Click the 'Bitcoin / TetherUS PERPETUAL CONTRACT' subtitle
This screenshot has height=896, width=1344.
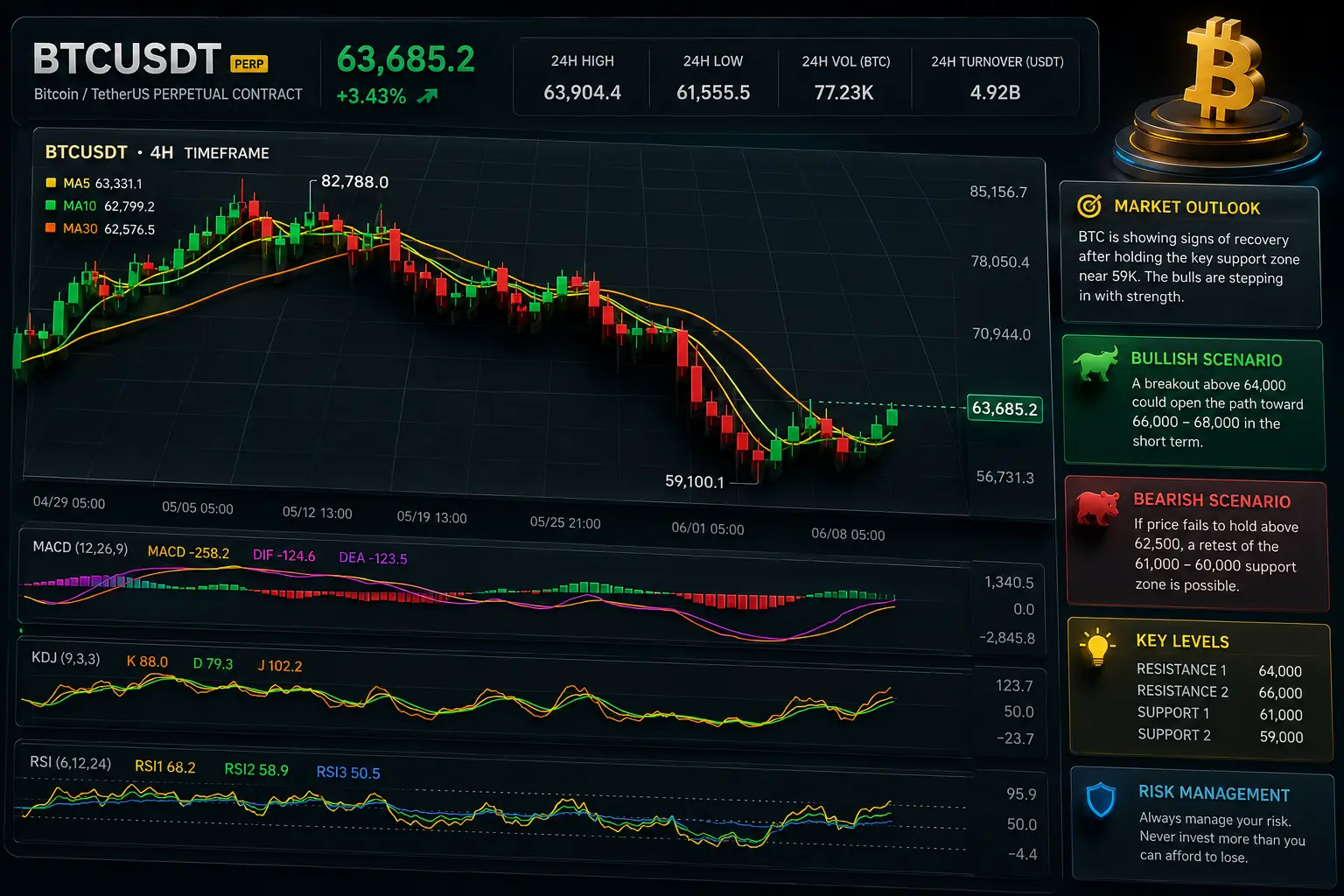click(168, 94)
